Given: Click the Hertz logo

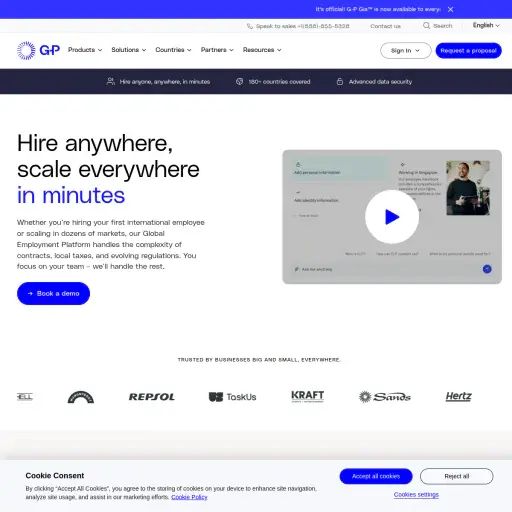Looking at the screenshot, I should (x=458, y=396).
